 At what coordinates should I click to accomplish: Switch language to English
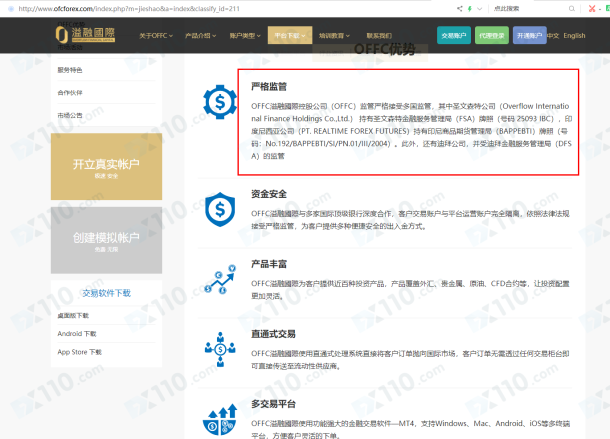(x=574, y=35)
